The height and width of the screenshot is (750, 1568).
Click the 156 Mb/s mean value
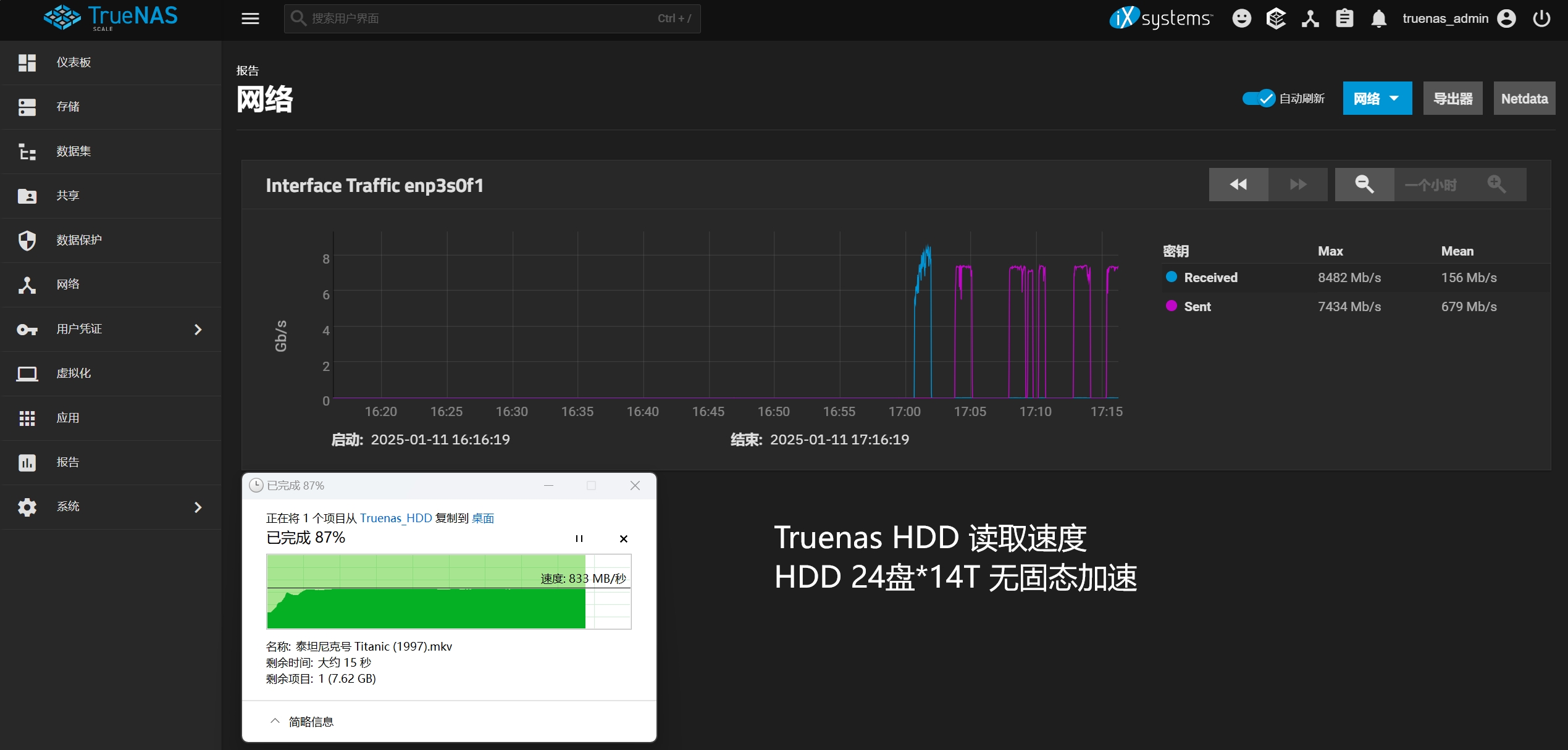click(1469, 277)
